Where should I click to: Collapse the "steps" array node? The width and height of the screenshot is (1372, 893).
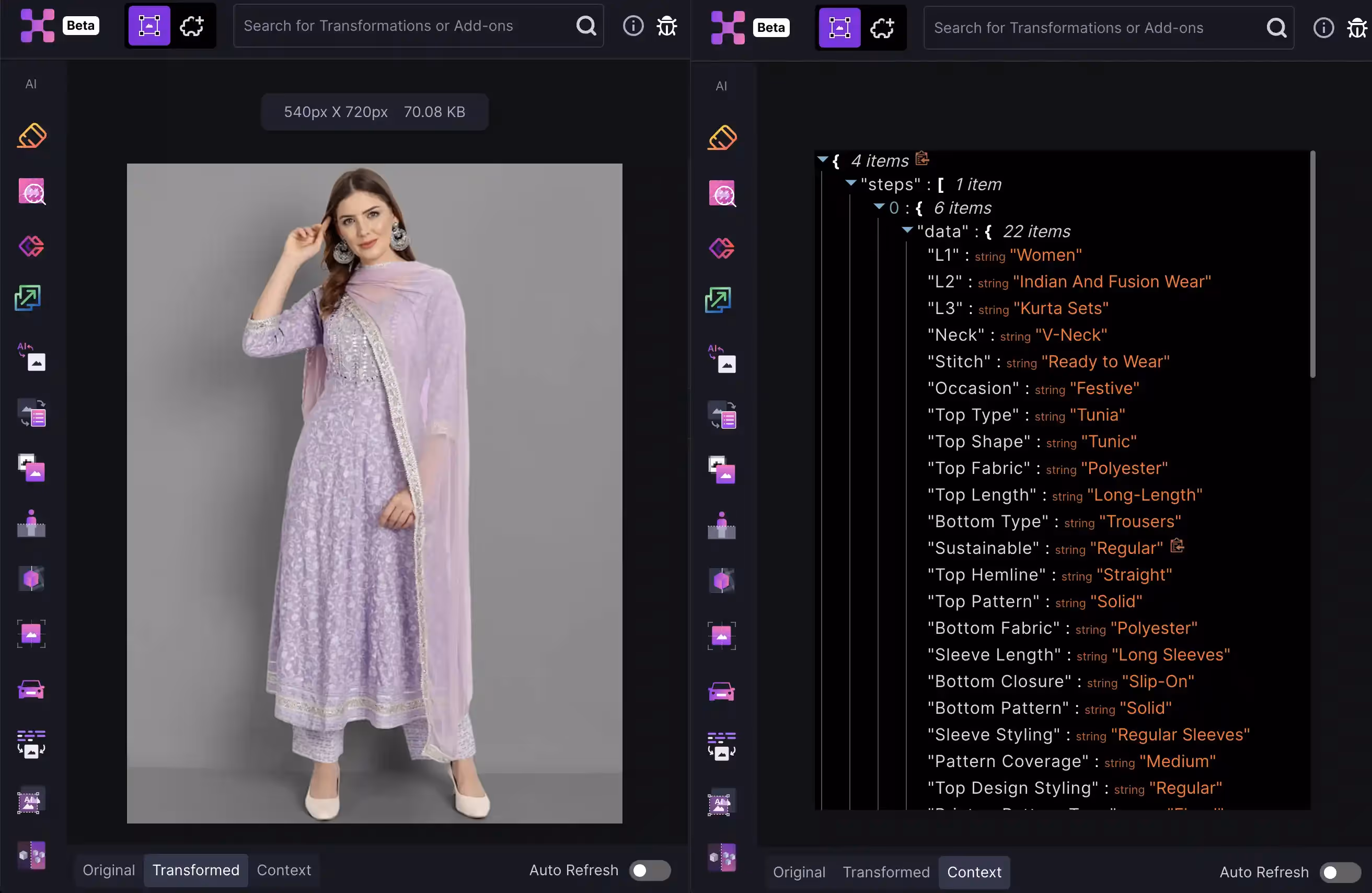click(850, 183)
